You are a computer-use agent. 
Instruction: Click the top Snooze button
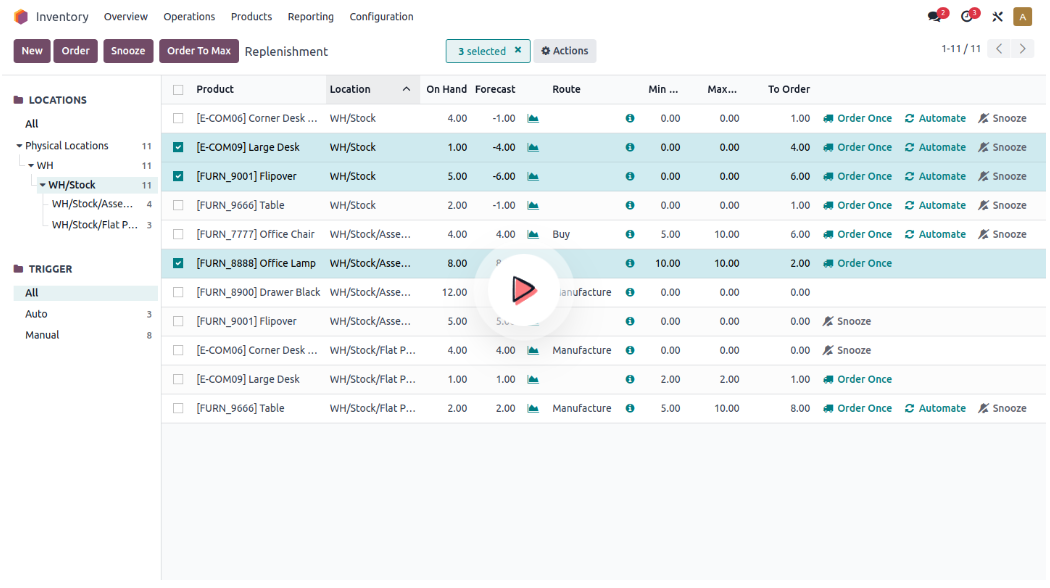coord(128,51)
